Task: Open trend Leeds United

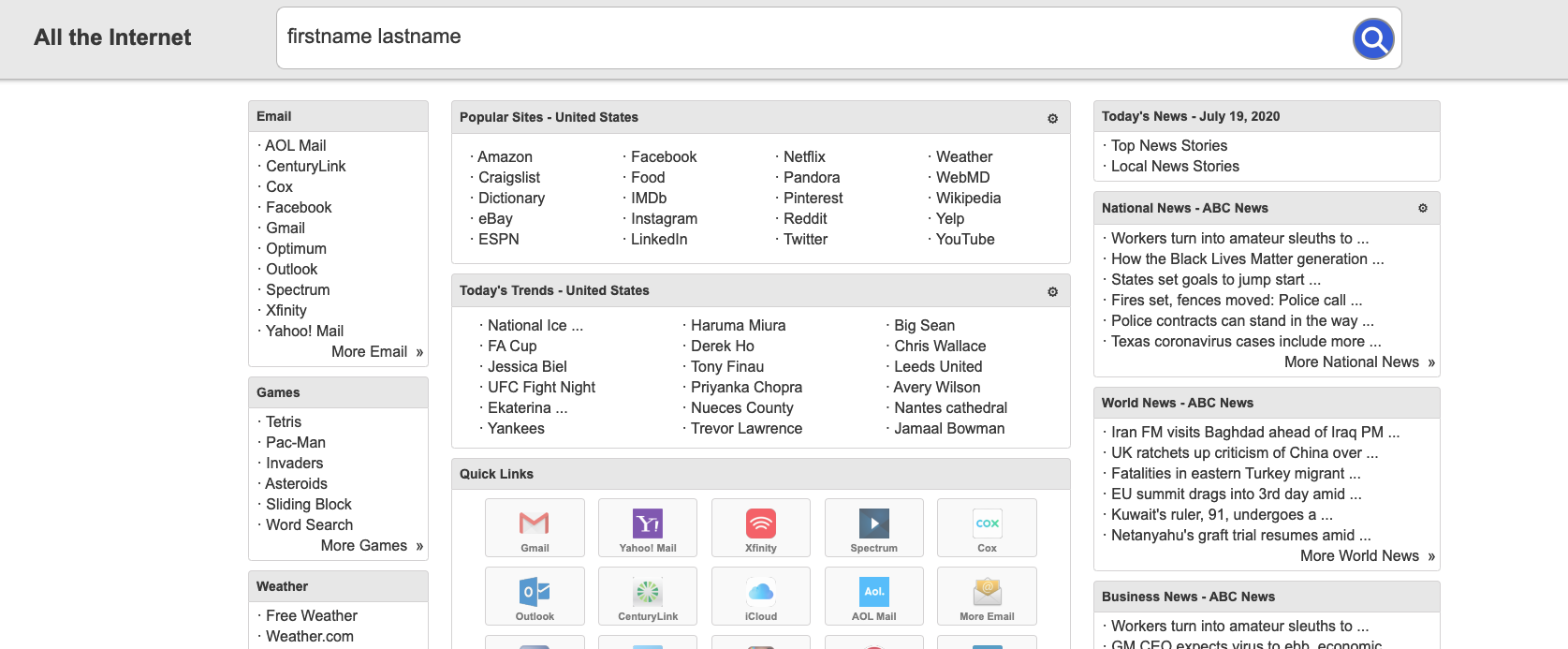Action: point(938,367)
